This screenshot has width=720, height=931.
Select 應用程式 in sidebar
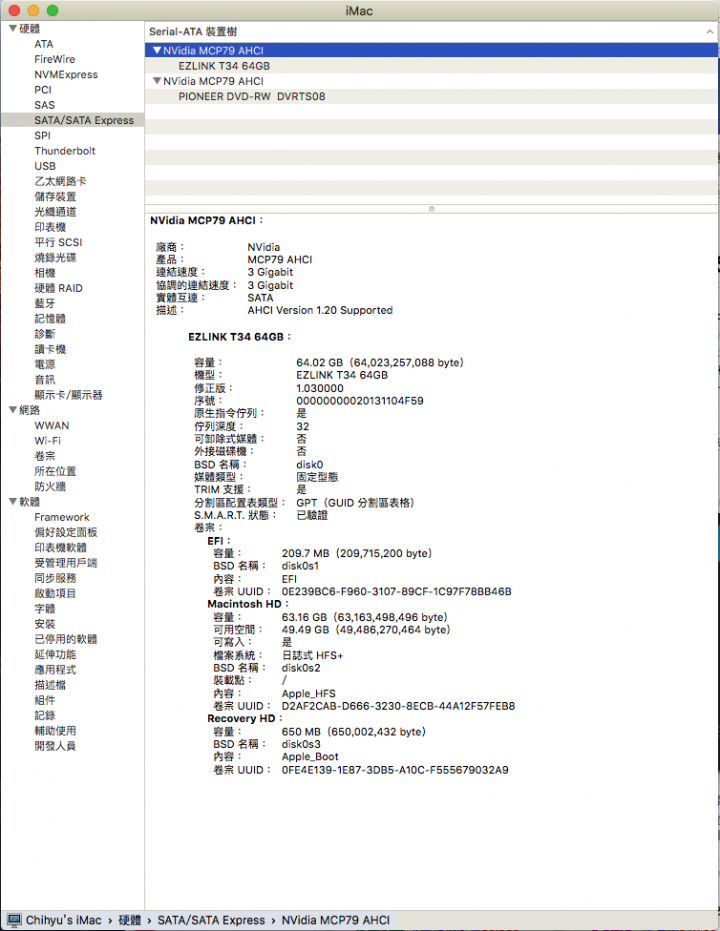tap(55, 670)
